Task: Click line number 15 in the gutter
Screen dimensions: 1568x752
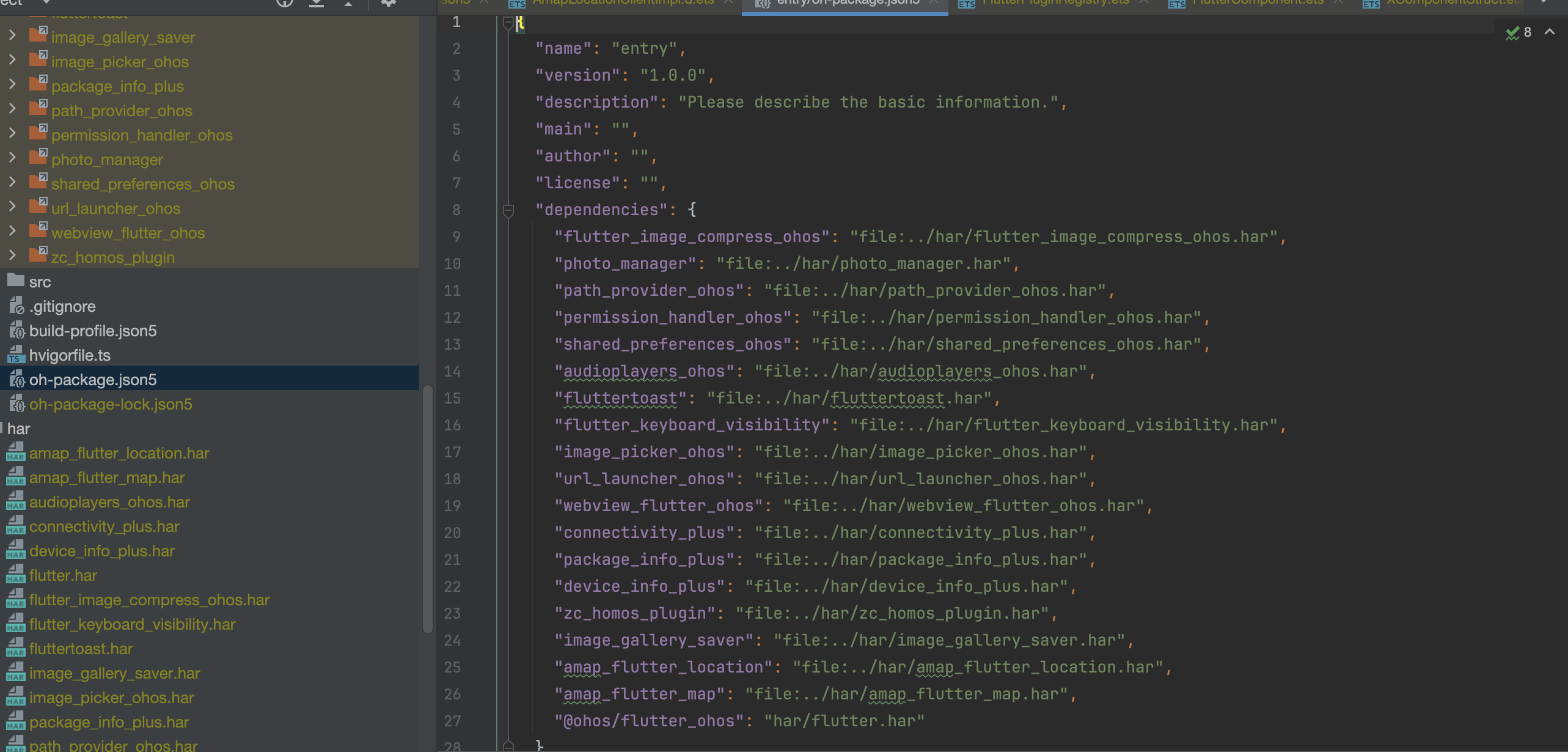Action: point(452,399)
